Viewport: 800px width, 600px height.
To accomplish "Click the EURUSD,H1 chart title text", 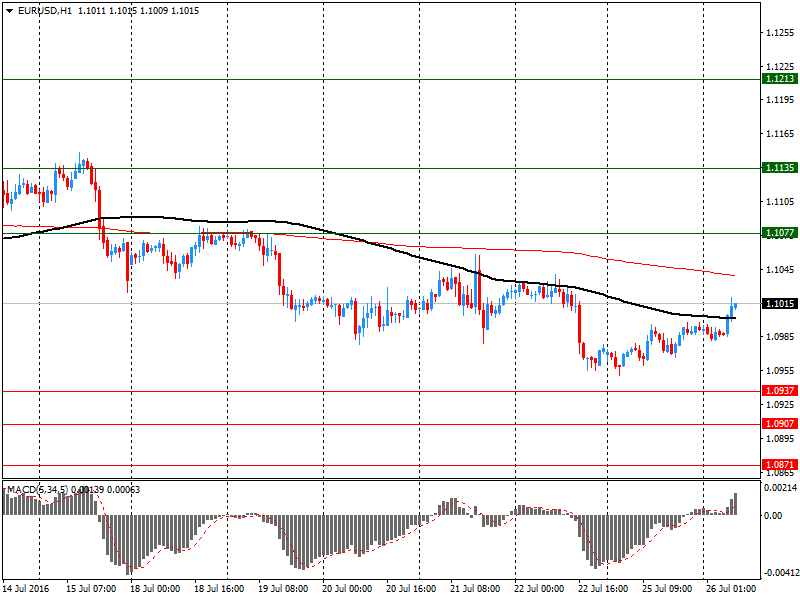I will pyautogui.click(x=45, y=11).
